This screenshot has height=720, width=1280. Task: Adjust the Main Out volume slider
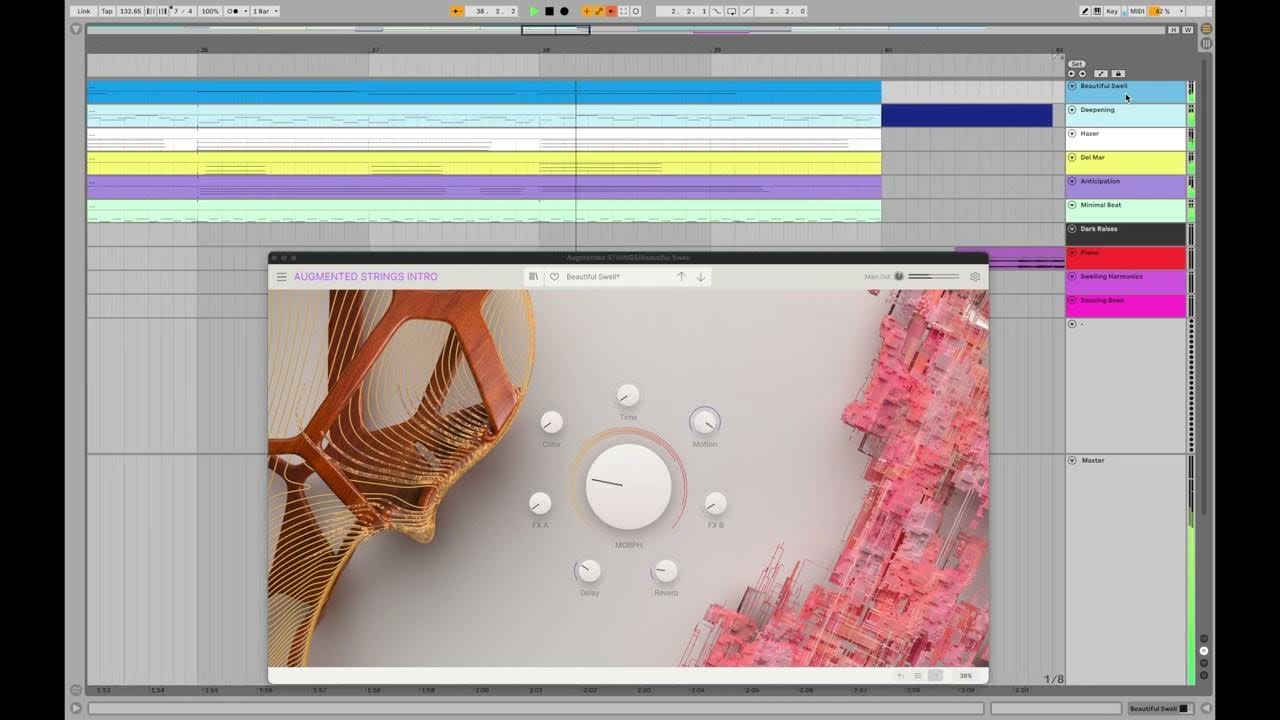(x=933, y=277)
